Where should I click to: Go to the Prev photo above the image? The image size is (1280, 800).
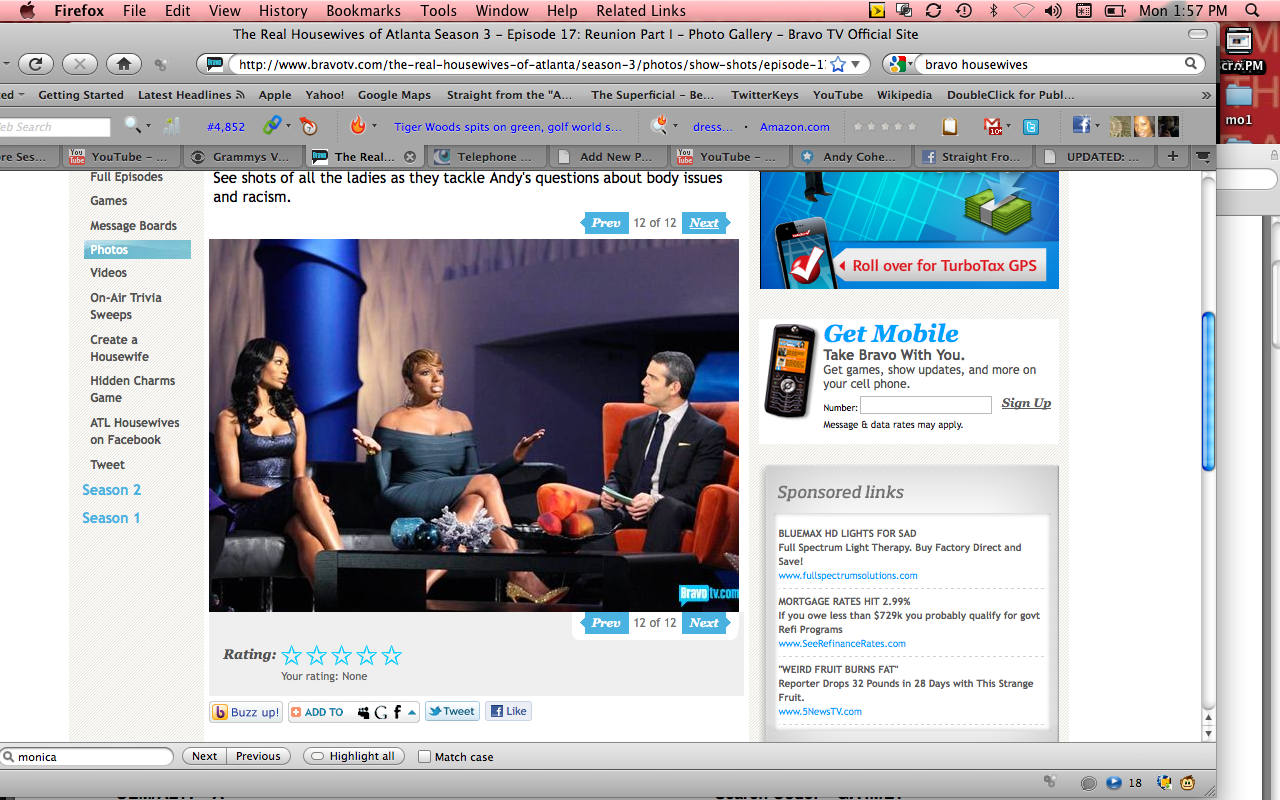tap(605, 223)
